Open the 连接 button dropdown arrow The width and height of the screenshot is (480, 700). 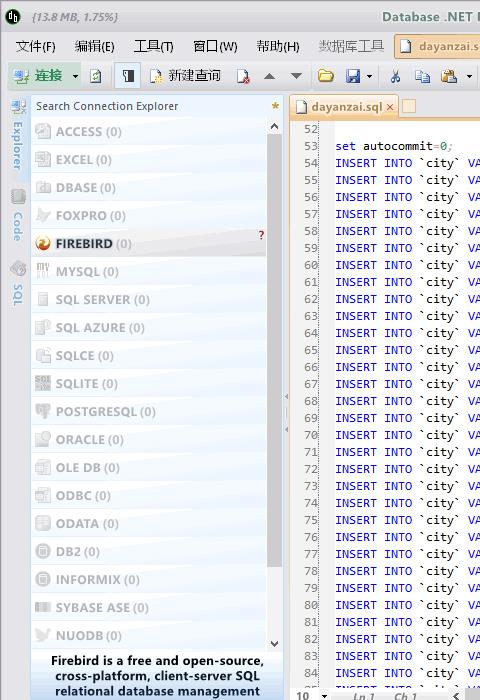(75, 76)
